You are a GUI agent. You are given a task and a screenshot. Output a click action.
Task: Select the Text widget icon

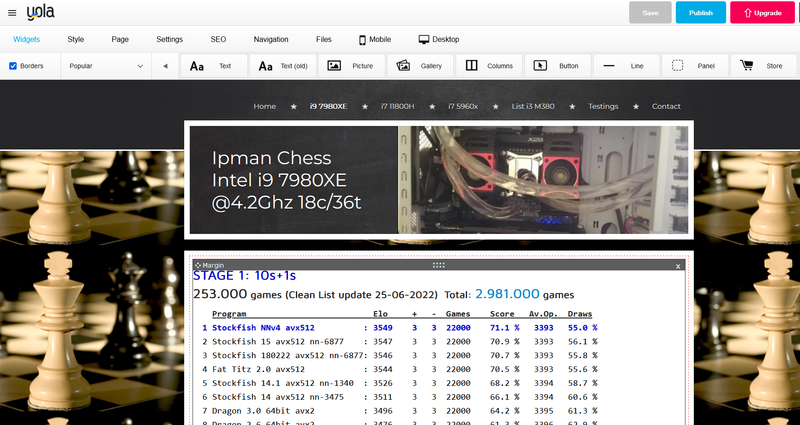197,66
